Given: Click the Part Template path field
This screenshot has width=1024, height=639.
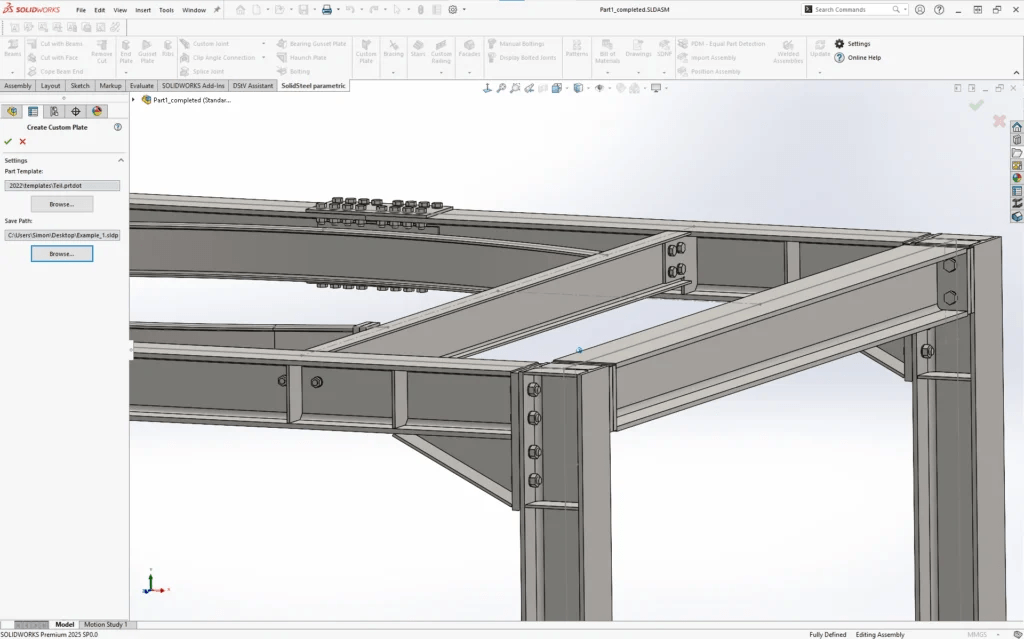Looking at the screenshot, I should [x=62, y=185].
